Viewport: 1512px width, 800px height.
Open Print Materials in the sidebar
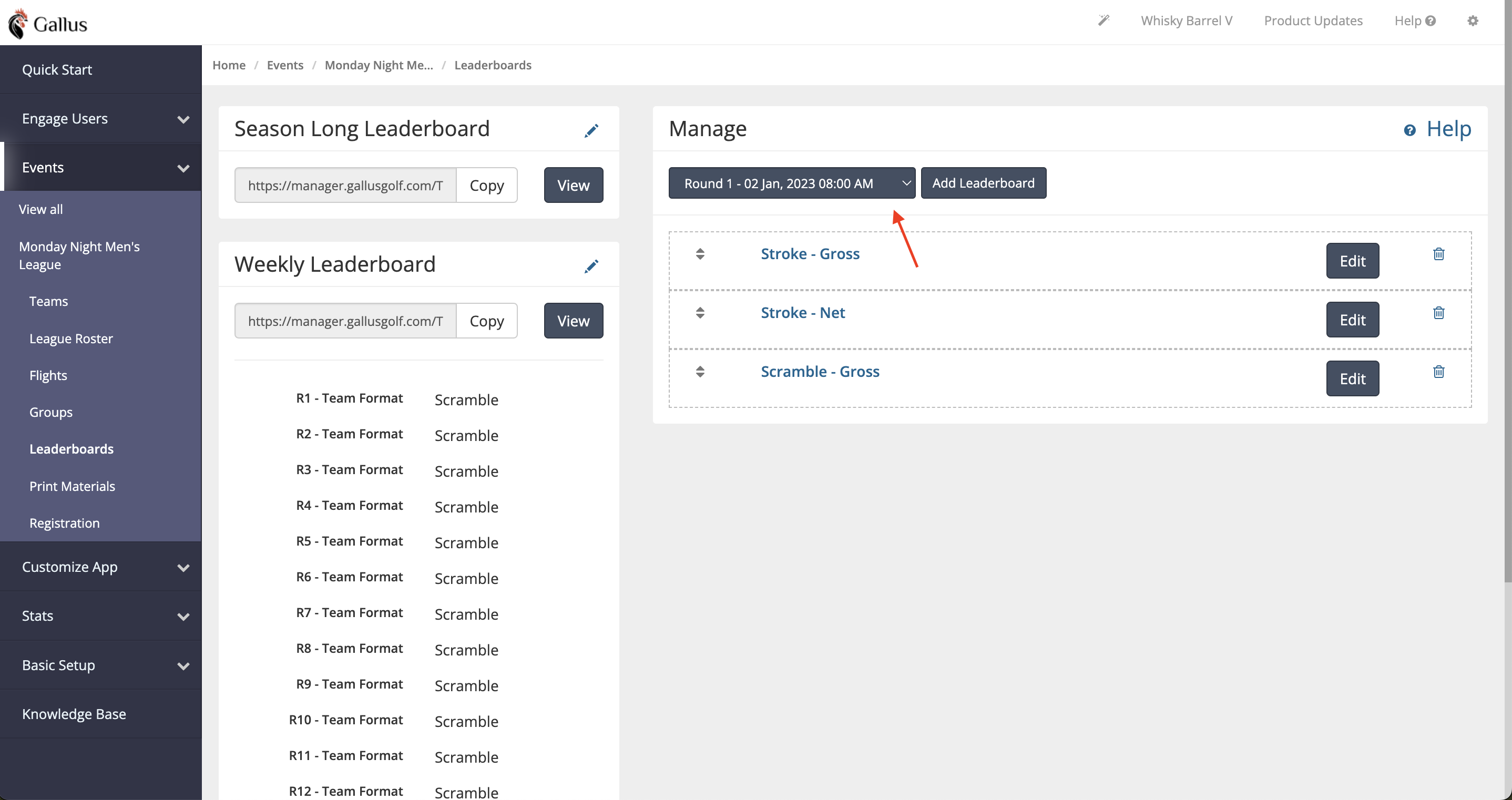72,486
